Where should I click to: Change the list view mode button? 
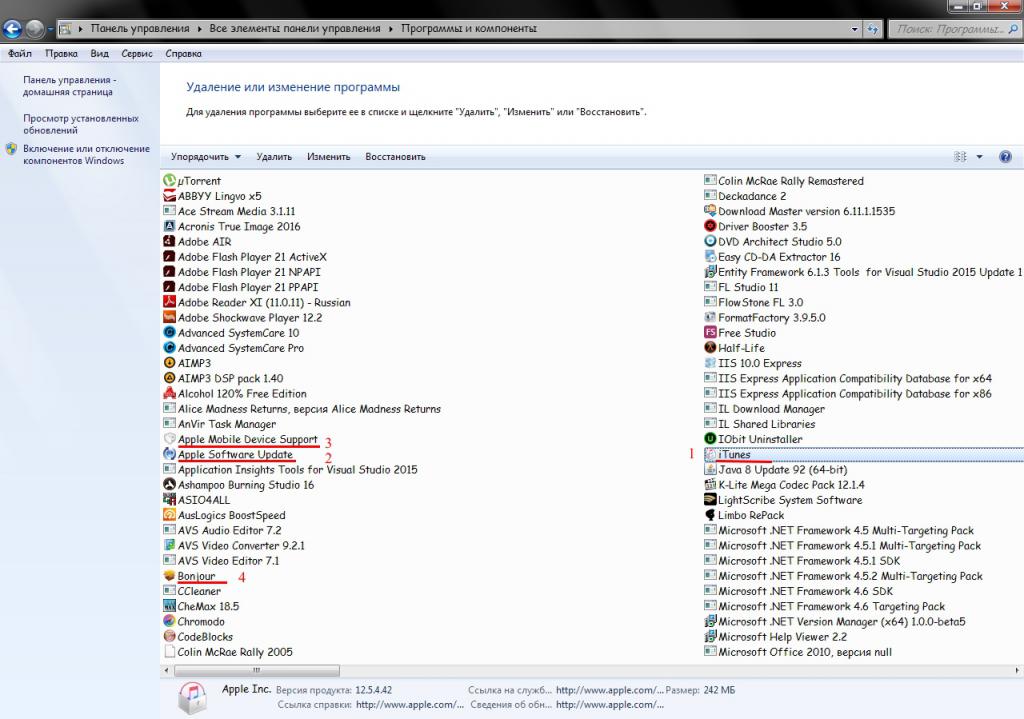960,157
